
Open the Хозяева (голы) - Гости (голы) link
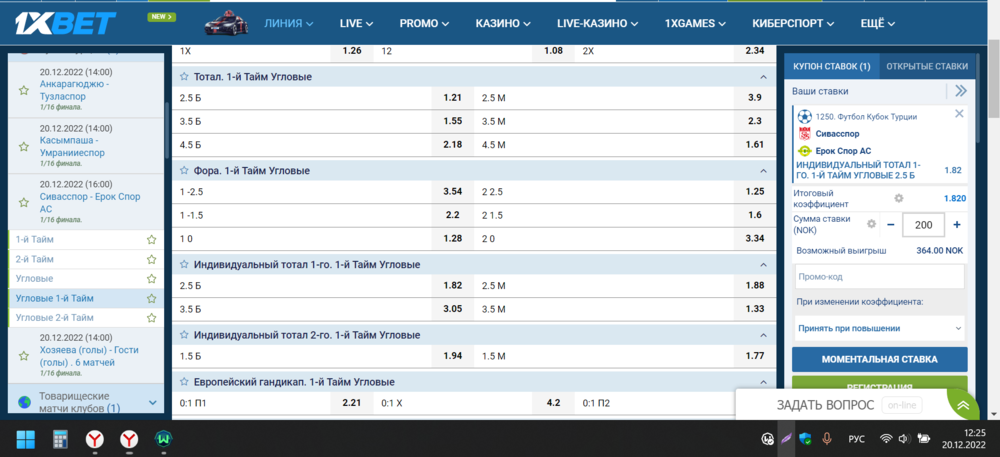[x=89, y=356]
